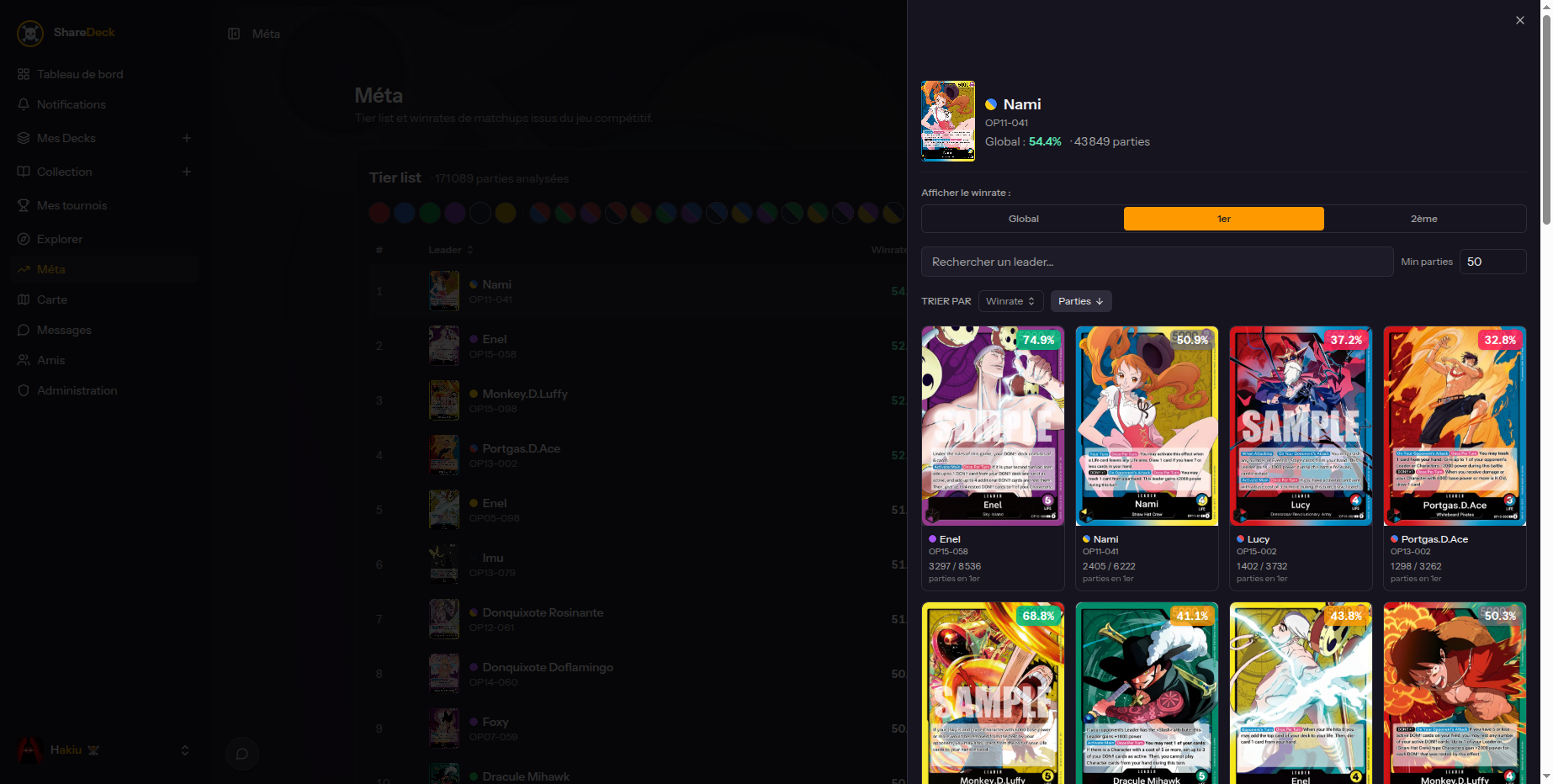Click the Messages speech bubble icon
The image size is (1553, 784).
[24, 330]
